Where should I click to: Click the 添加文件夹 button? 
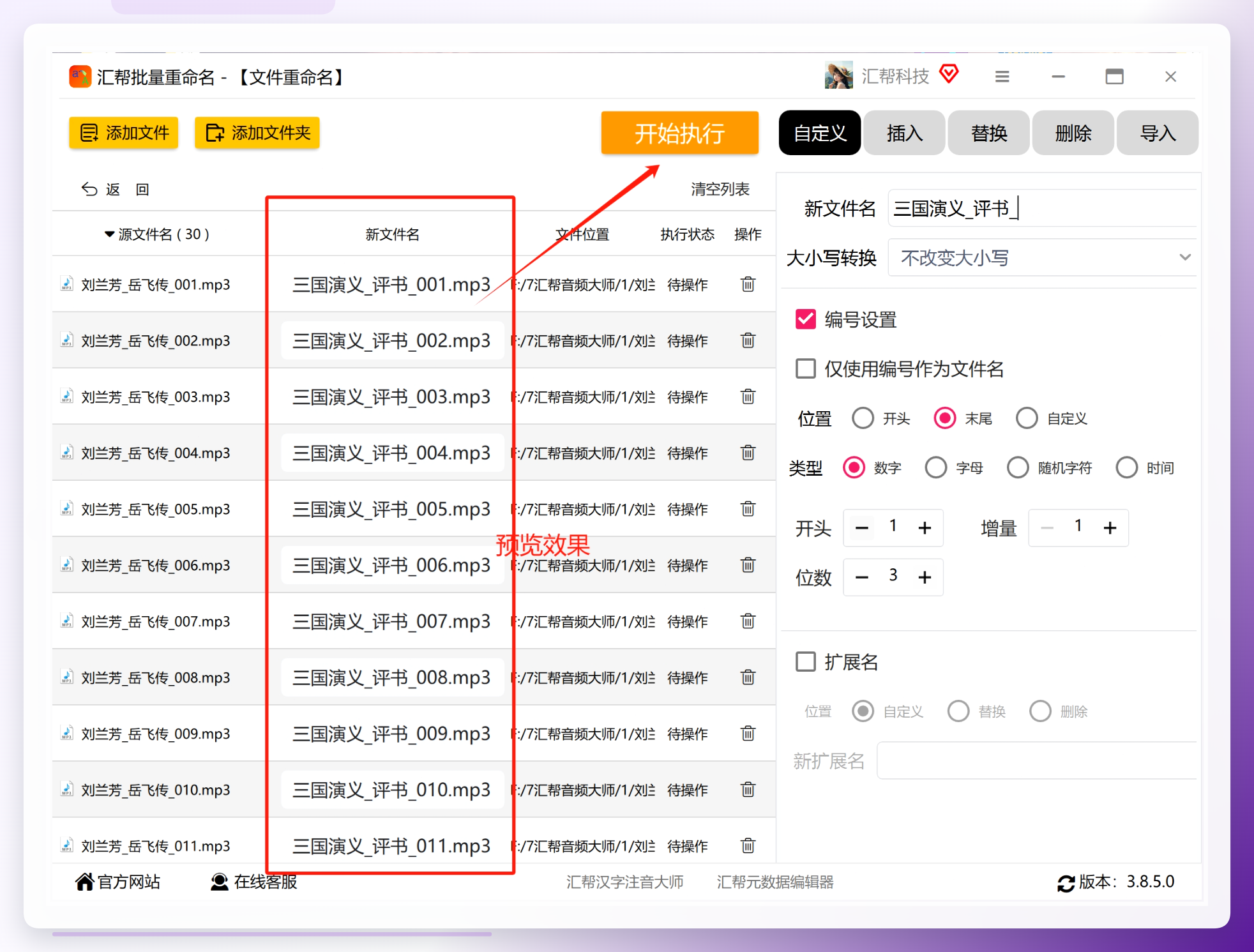(257, 133)
